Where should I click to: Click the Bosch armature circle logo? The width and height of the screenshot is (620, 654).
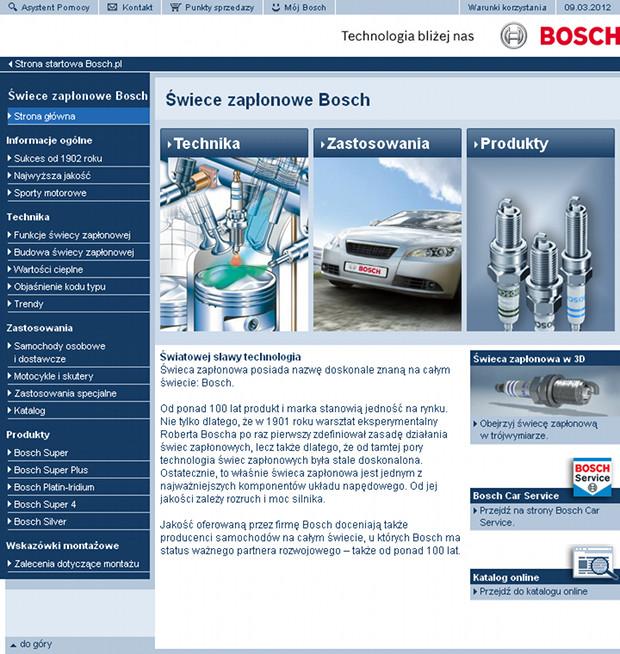(513, 36)
